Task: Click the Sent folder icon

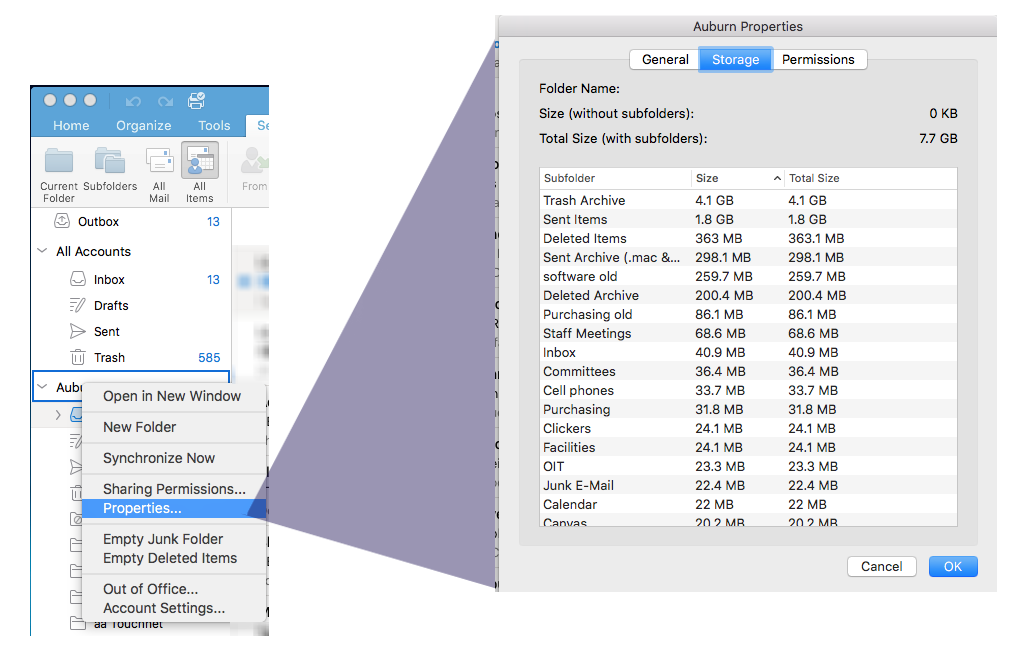Action: (x=77, y=331)
